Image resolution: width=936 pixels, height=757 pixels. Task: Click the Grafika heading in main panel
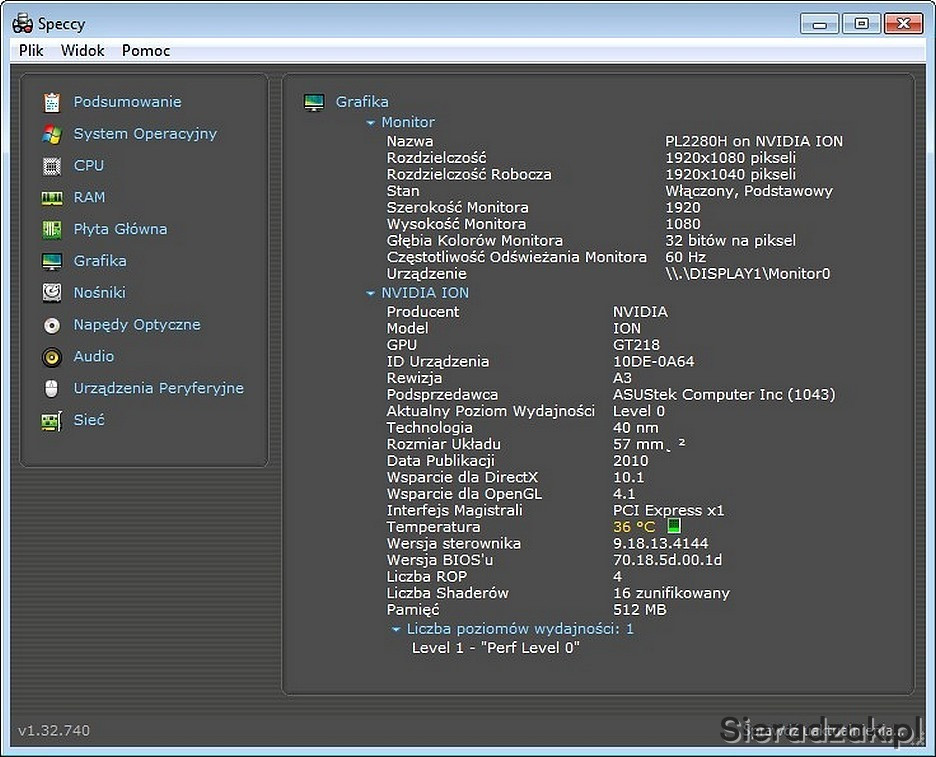point(362,102)
